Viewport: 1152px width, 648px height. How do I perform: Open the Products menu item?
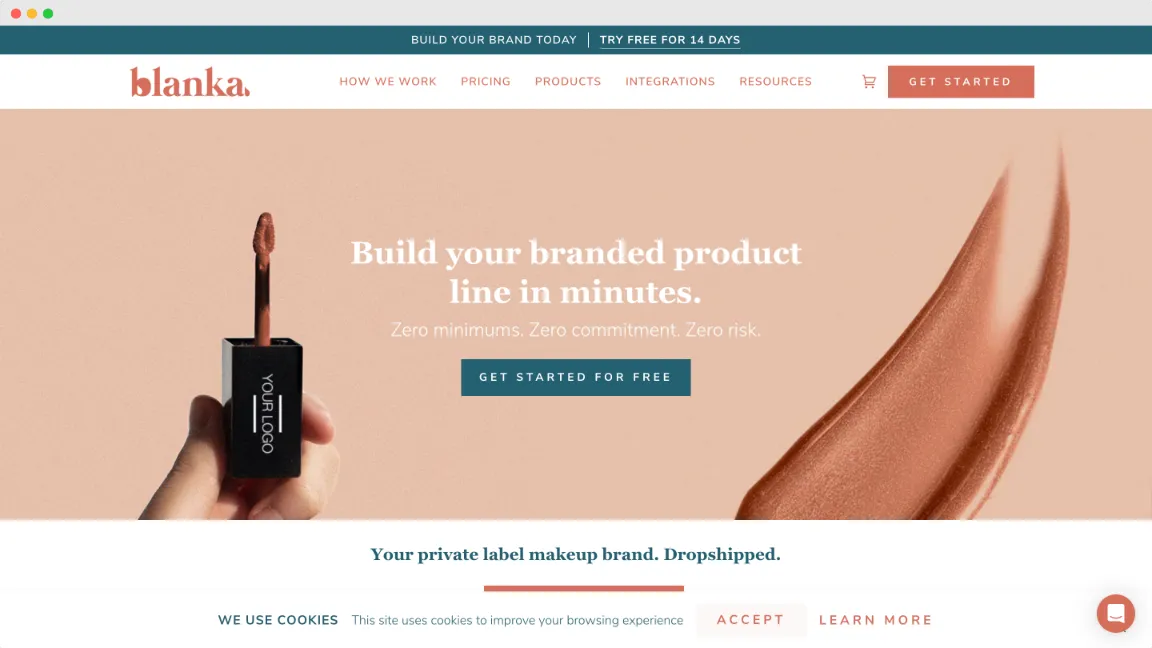point(568,82)
